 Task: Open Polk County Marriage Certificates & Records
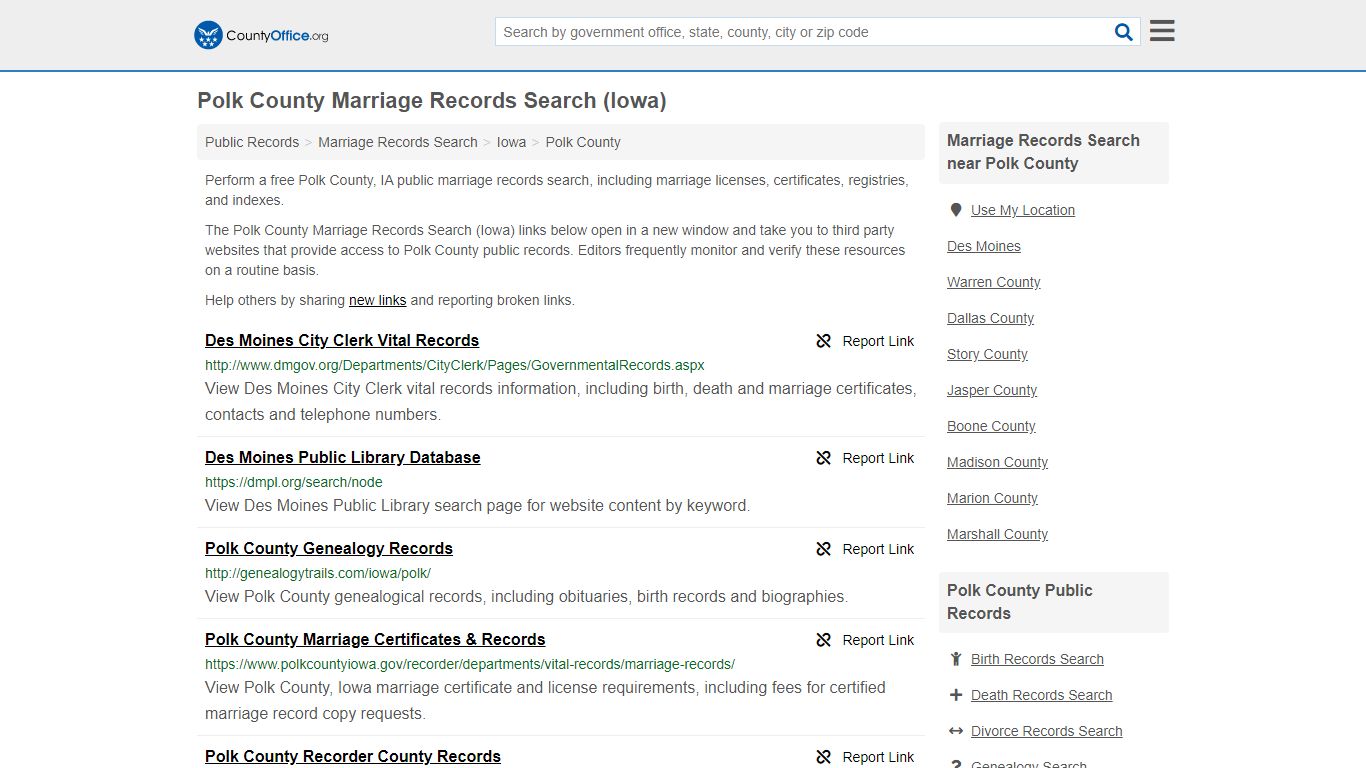pos(375,639)
